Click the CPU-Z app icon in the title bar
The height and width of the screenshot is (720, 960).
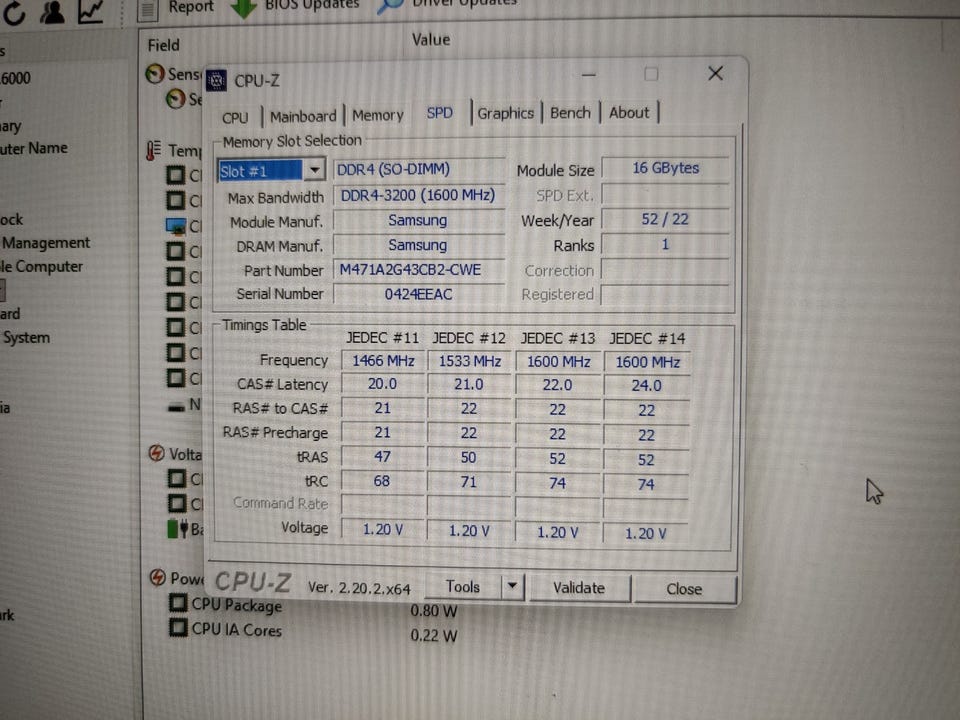pyautogui.click(x=216, y=80)
